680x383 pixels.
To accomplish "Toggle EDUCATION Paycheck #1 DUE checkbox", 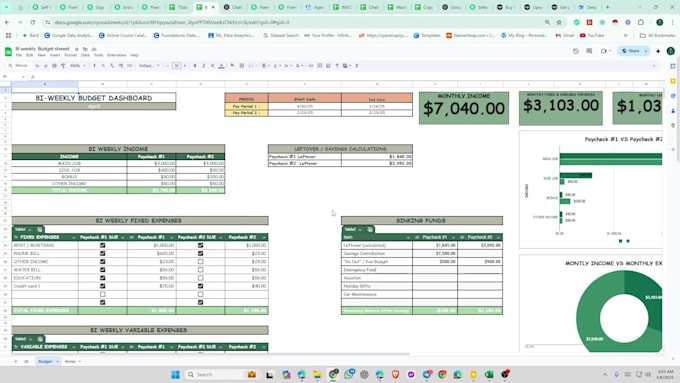I will tap(102, 278).
